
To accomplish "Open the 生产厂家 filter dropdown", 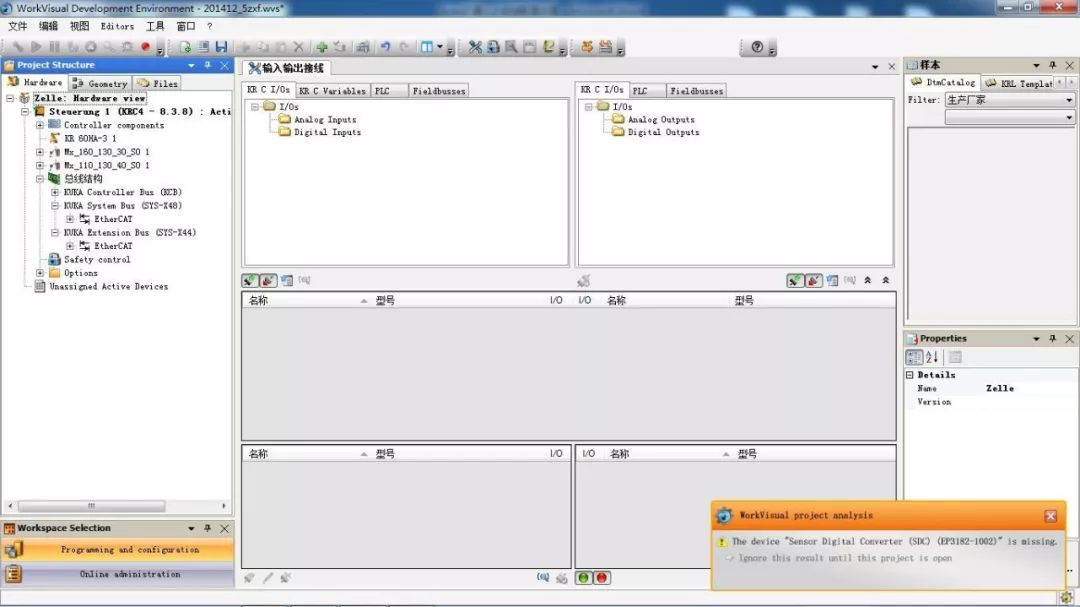I will 1069,100.
